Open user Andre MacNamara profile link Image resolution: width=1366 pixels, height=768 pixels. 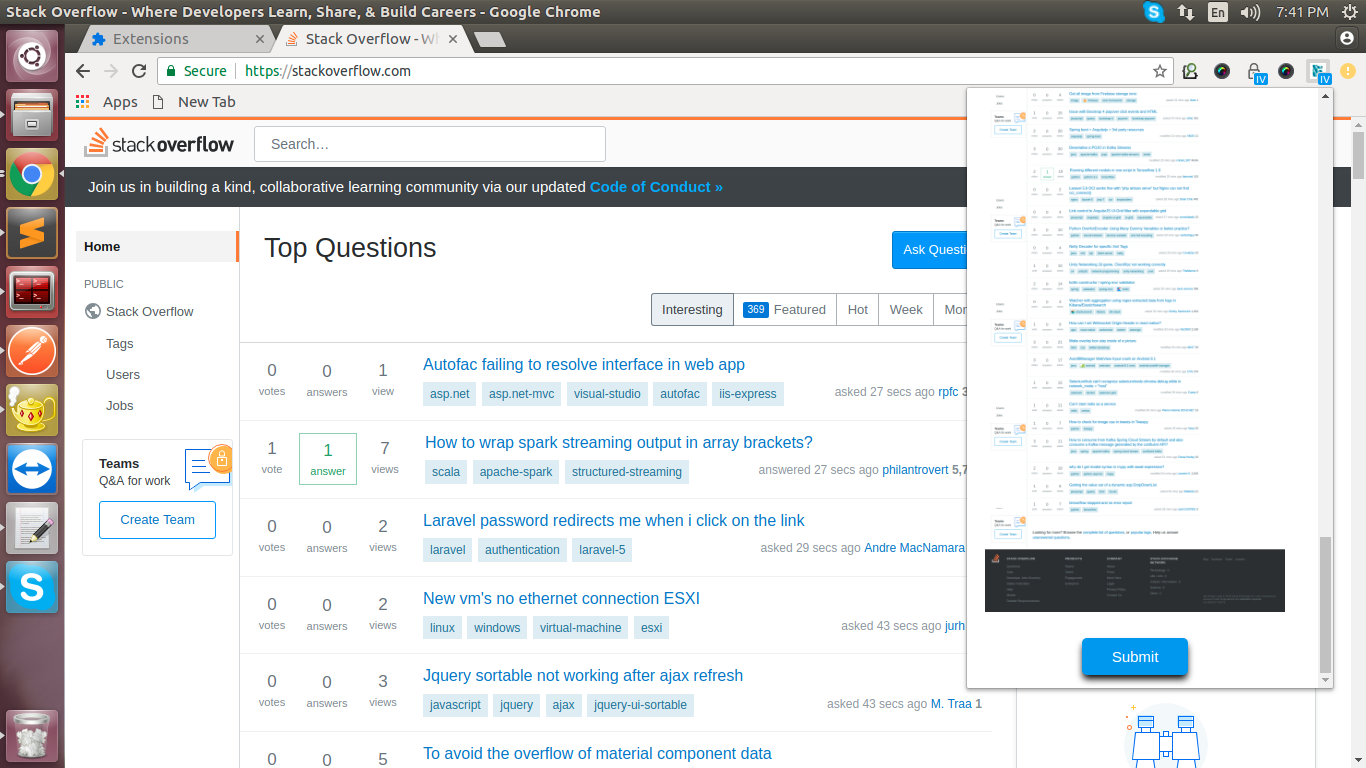click(x=914, y=547)
